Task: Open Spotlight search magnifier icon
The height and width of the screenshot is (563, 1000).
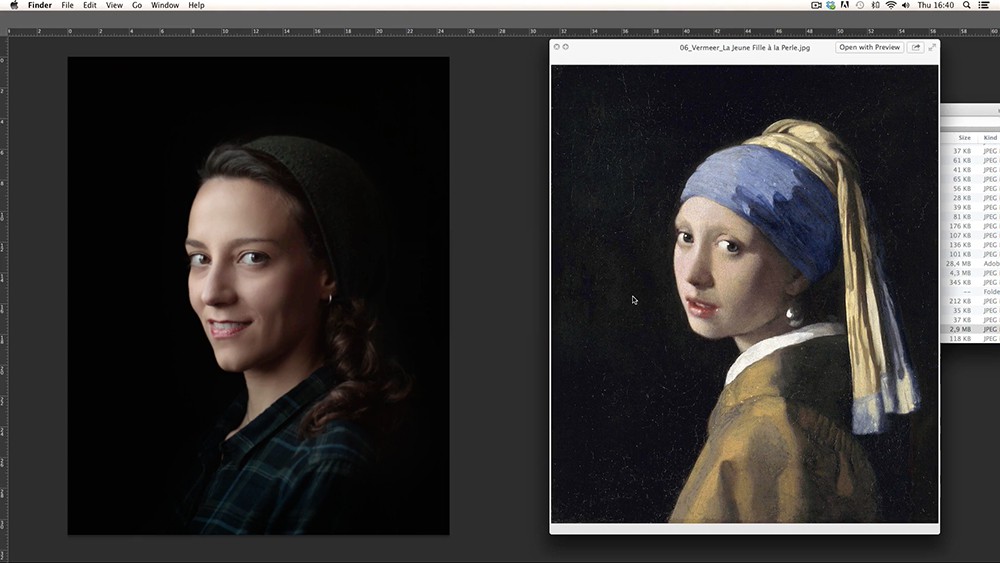Action: (x=967, y=5)
